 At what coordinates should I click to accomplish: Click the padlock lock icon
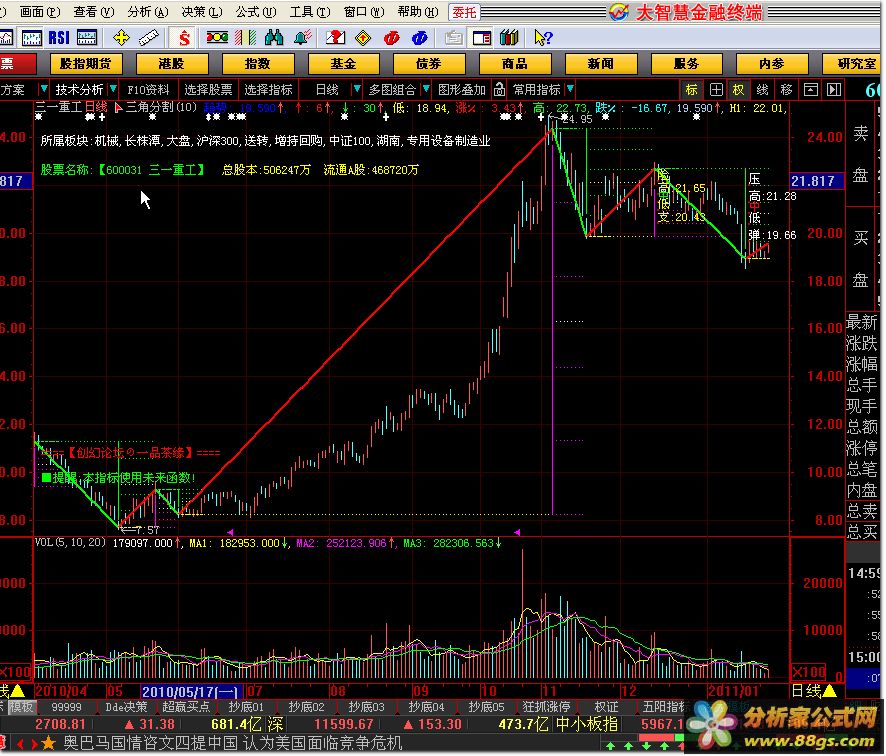[x=500, y=89]
